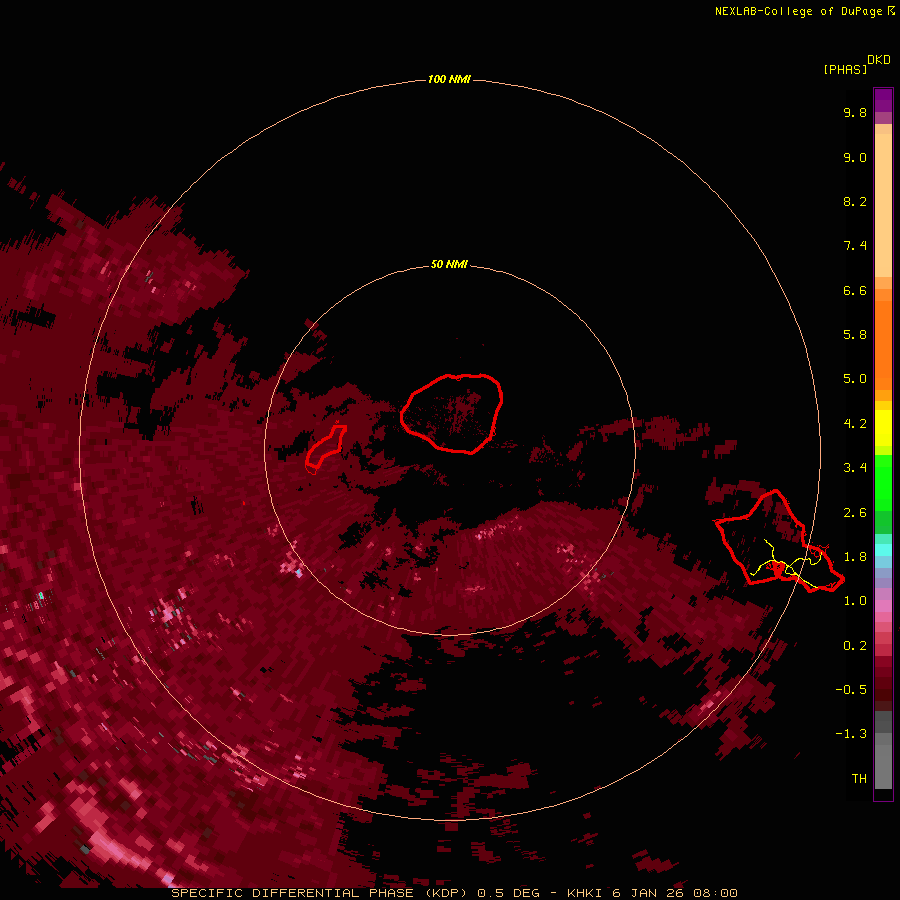Click the red island outline with yellow roads
Screen dimensions: 900x900
(x=779, y=541)
